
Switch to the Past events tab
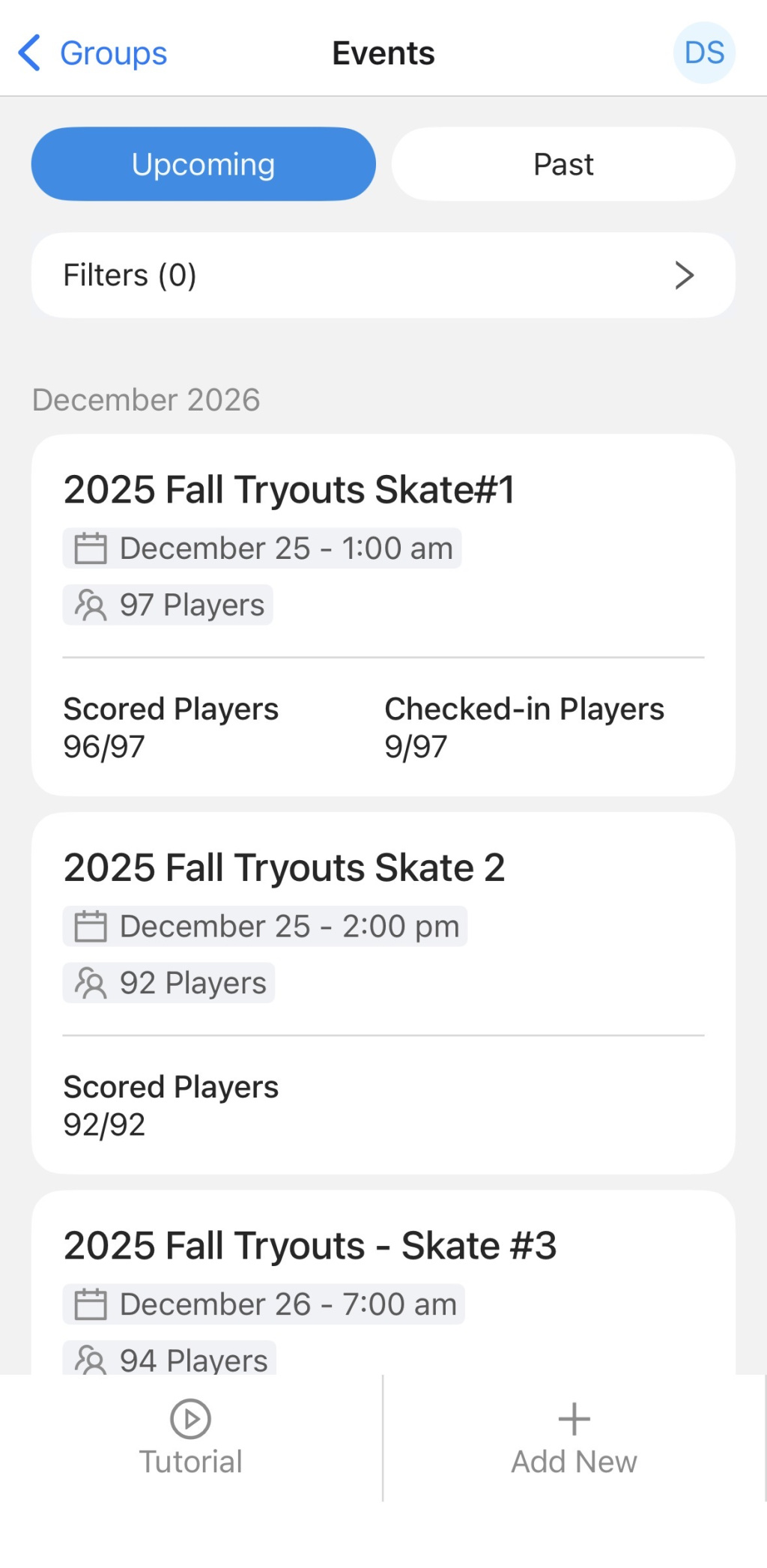click(563, 164)
